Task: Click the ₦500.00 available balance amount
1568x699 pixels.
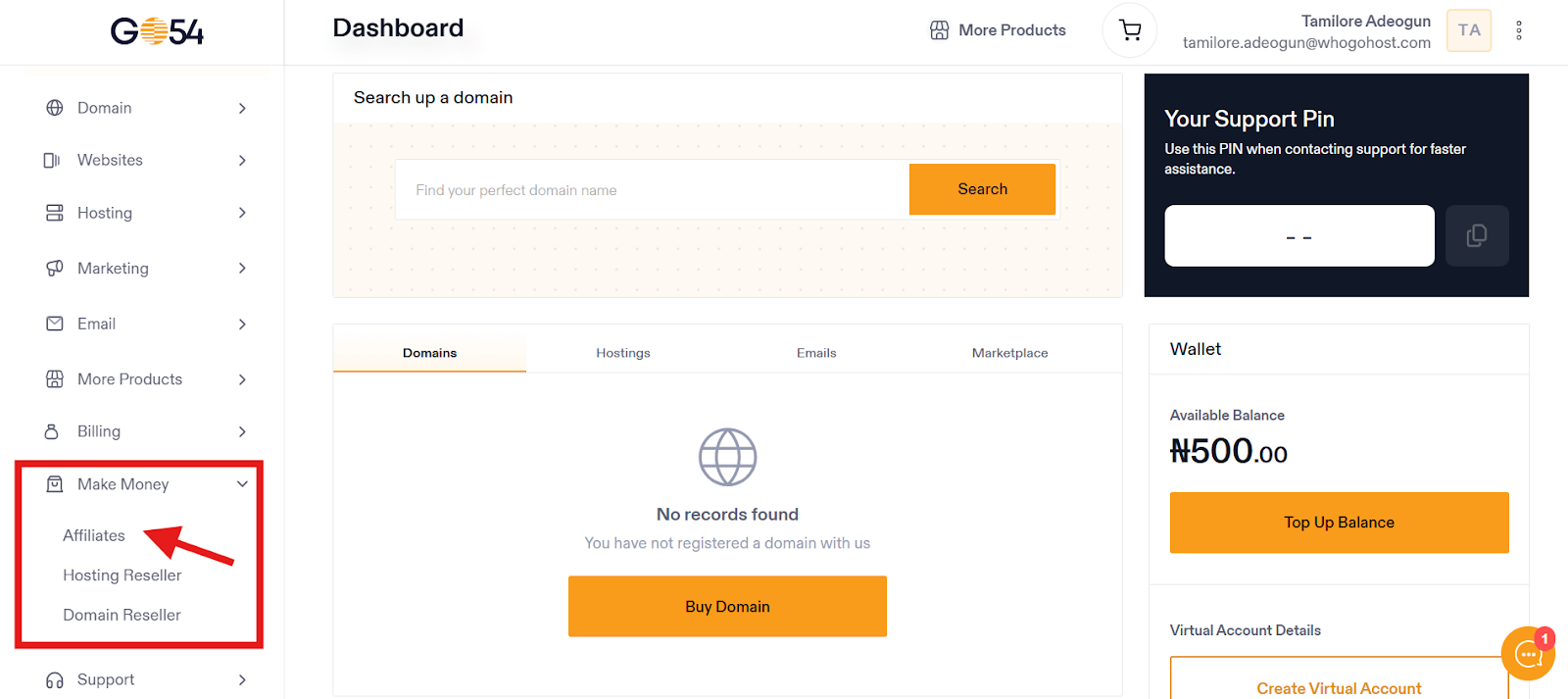Action: click(x=1229, y=451)
